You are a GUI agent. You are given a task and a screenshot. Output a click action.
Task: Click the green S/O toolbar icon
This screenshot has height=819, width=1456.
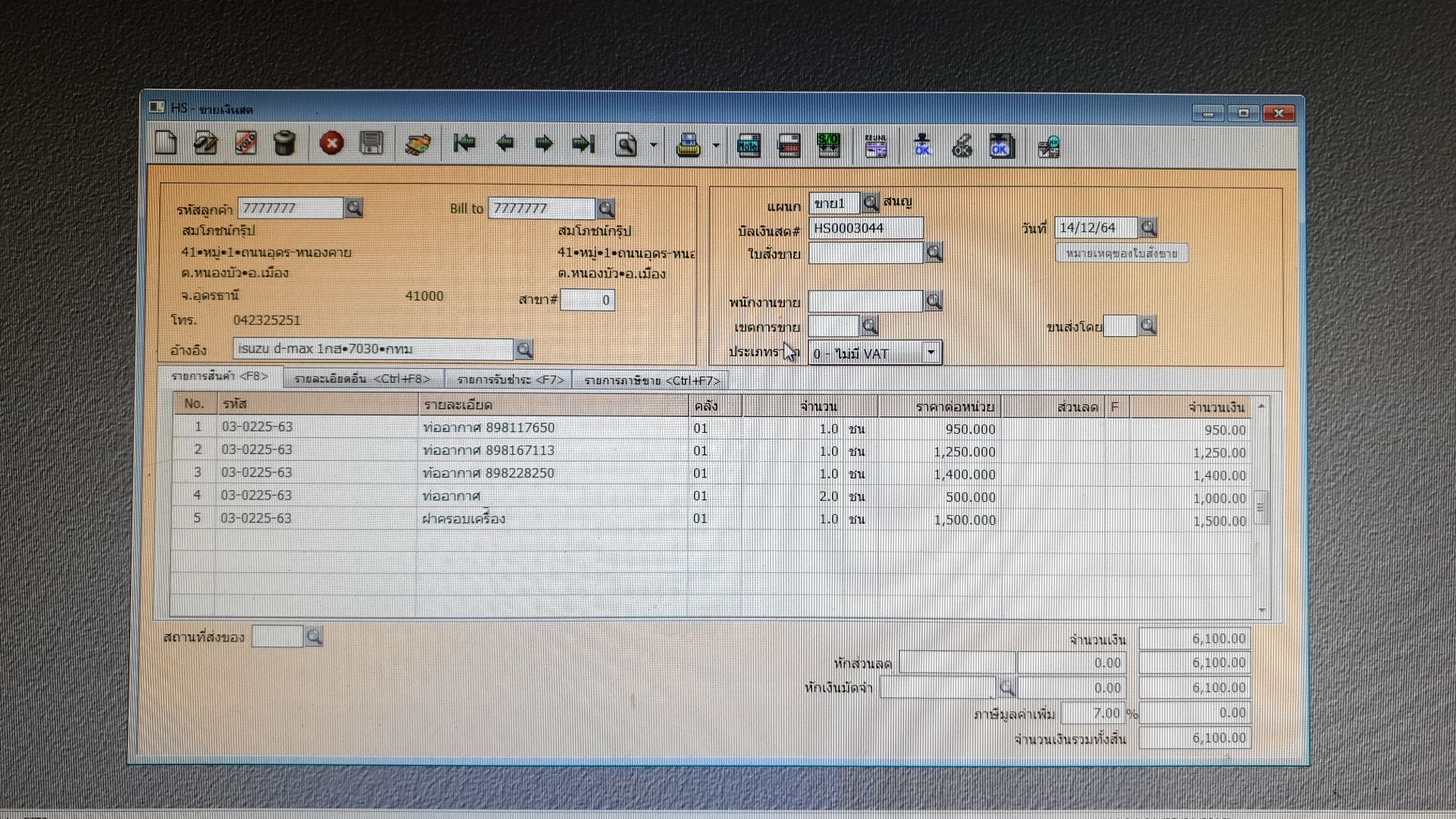[828, 145]
